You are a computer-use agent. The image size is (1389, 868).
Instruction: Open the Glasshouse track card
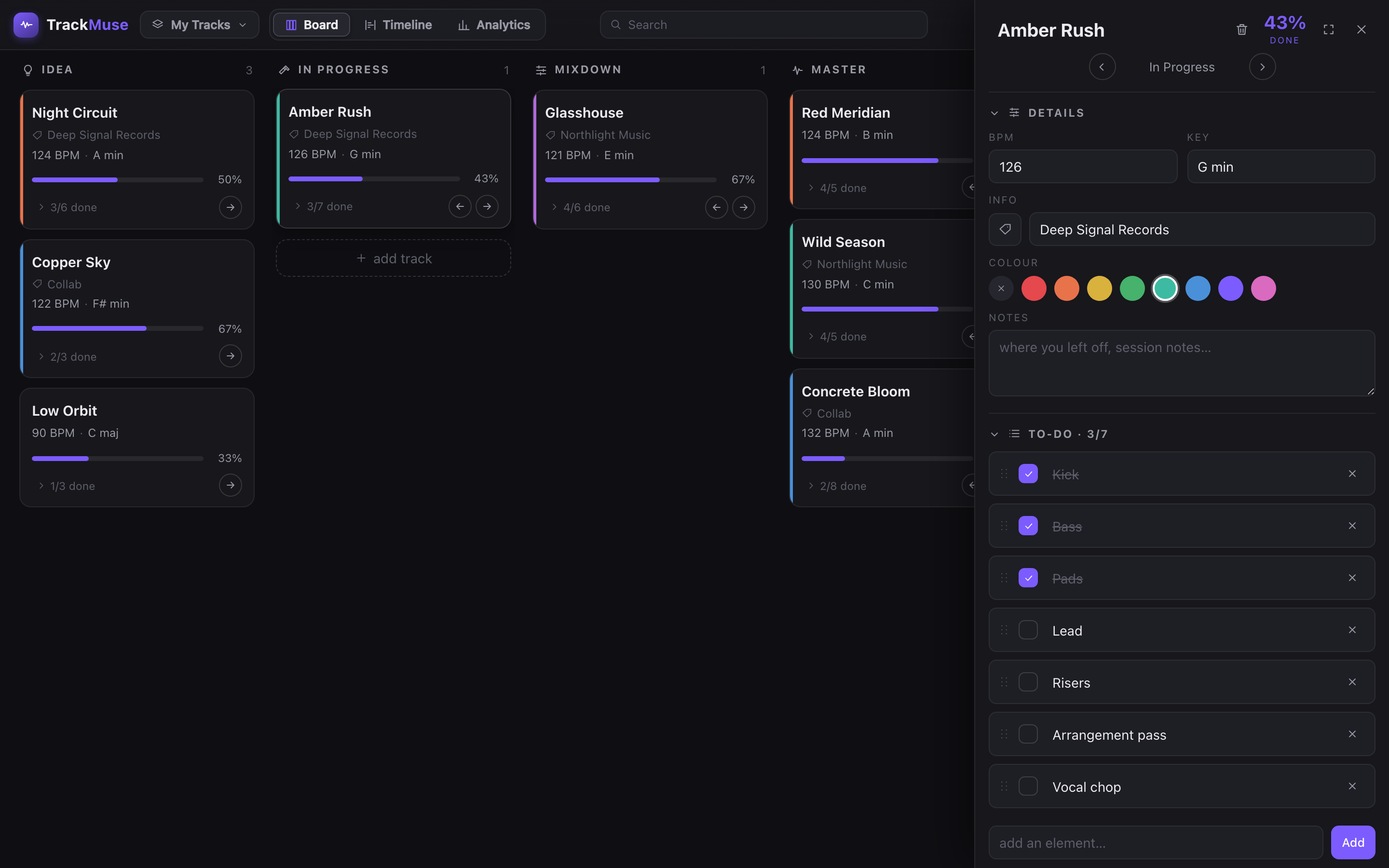click(650, 160)
